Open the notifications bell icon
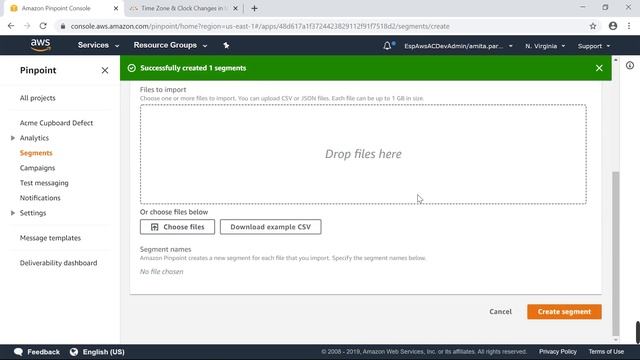640x360 pixels. [387, 46]
